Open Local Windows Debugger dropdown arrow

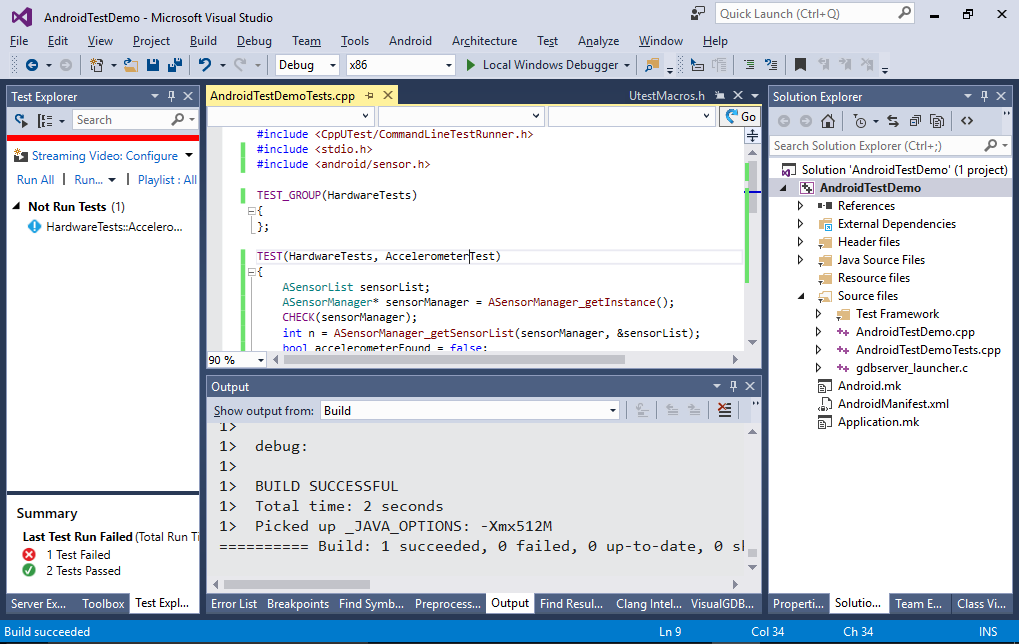tap(626, 65)
